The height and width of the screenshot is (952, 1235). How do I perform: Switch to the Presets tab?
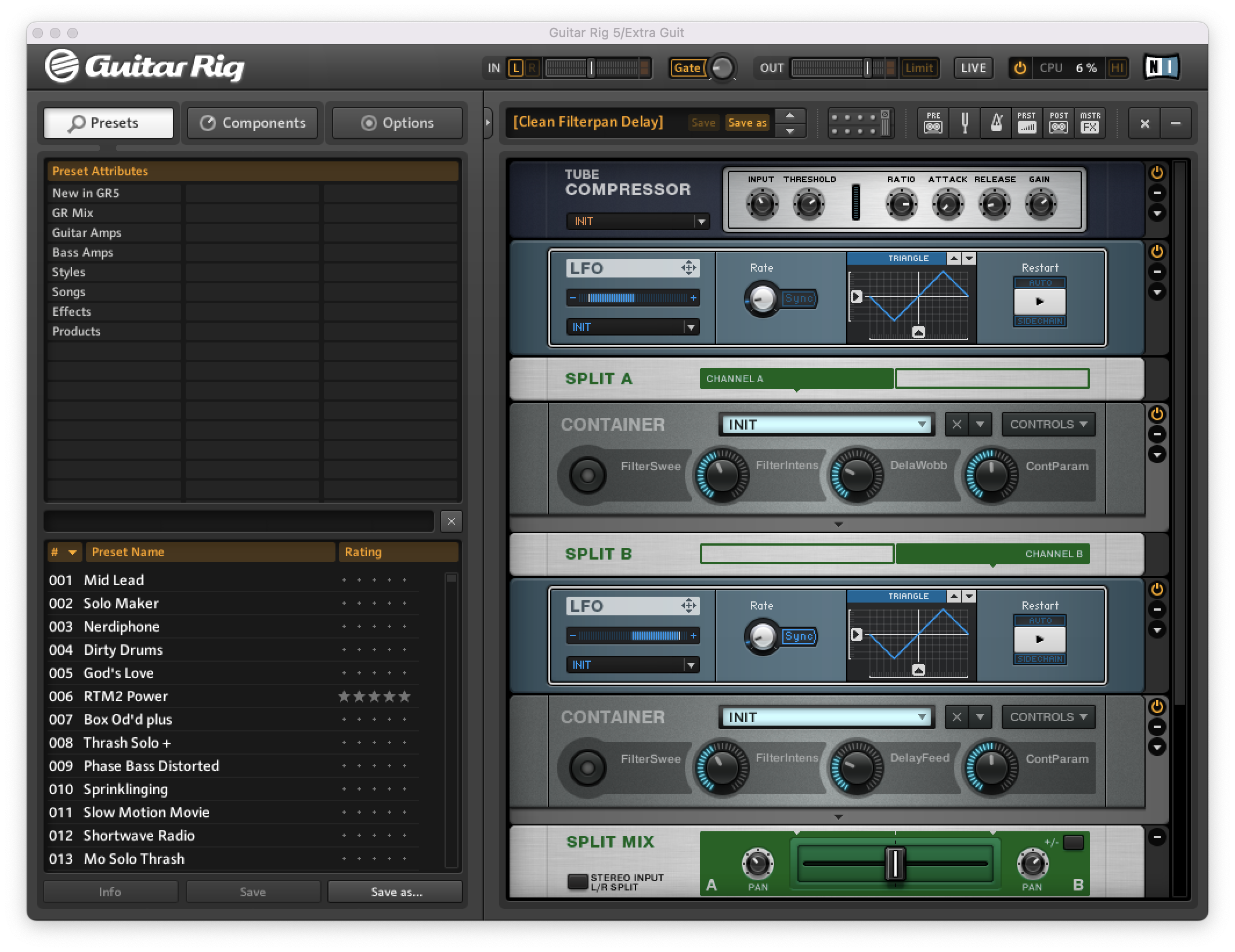click(x=109, y=123)
